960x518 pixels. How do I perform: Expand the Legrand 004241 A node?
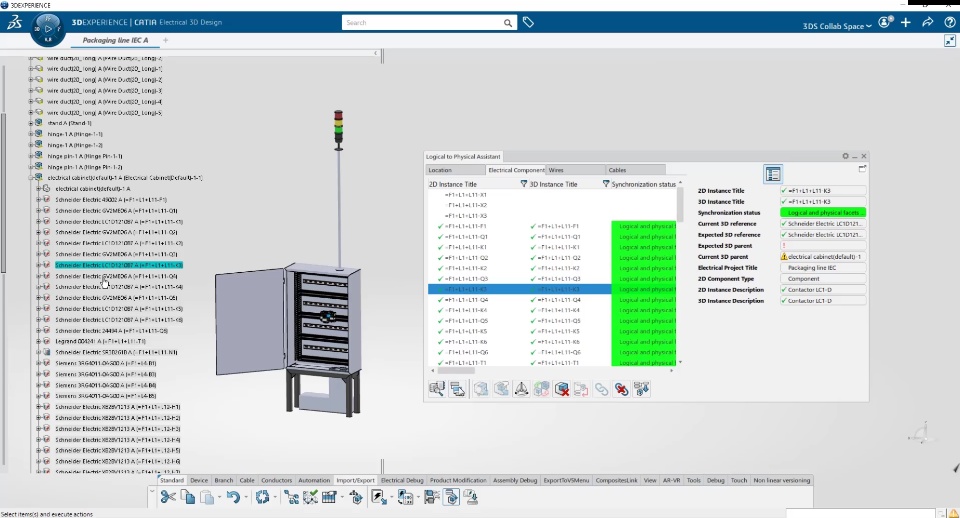click(38, 341)
